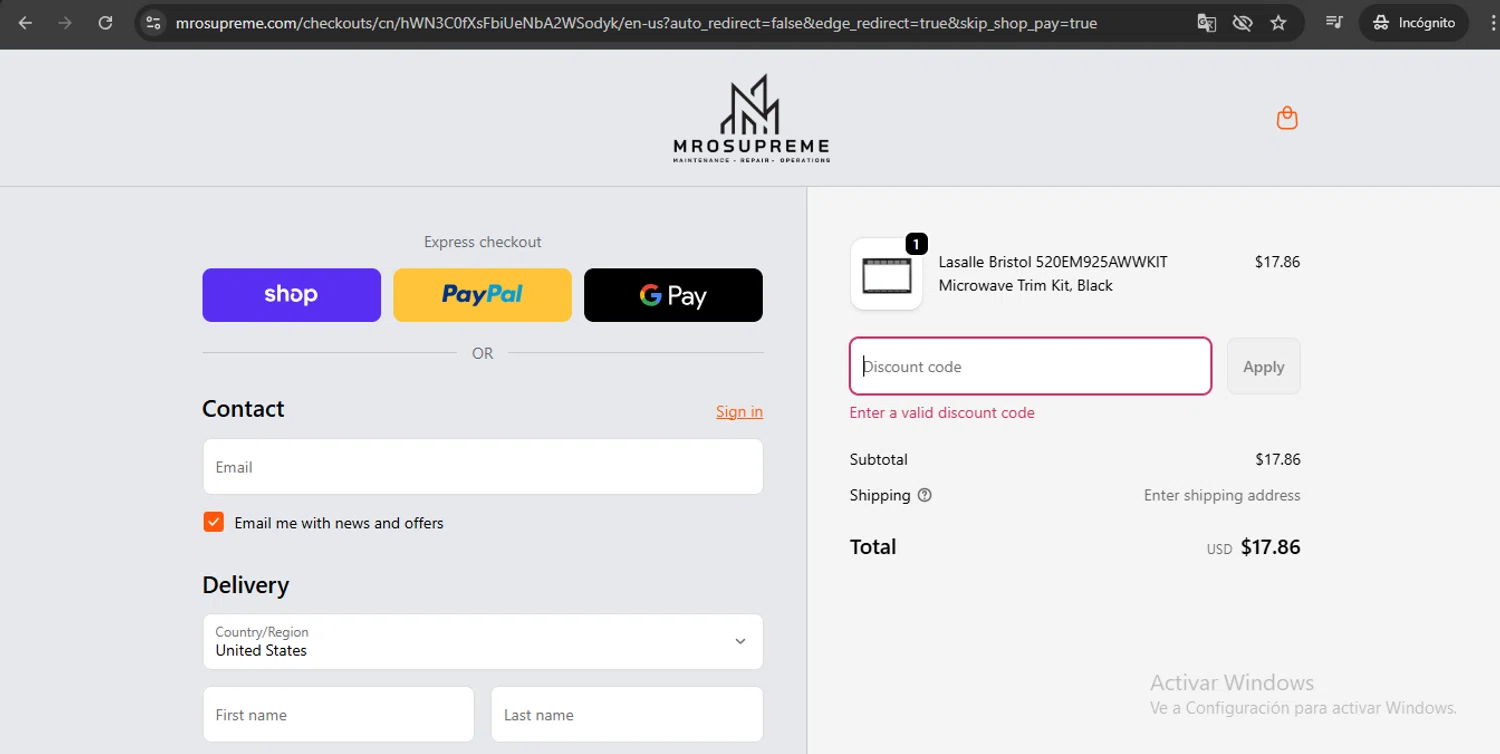Uncheck Email me with news and offers
The height and width of the screenshot is (754, 1500).
click(213, 522)
